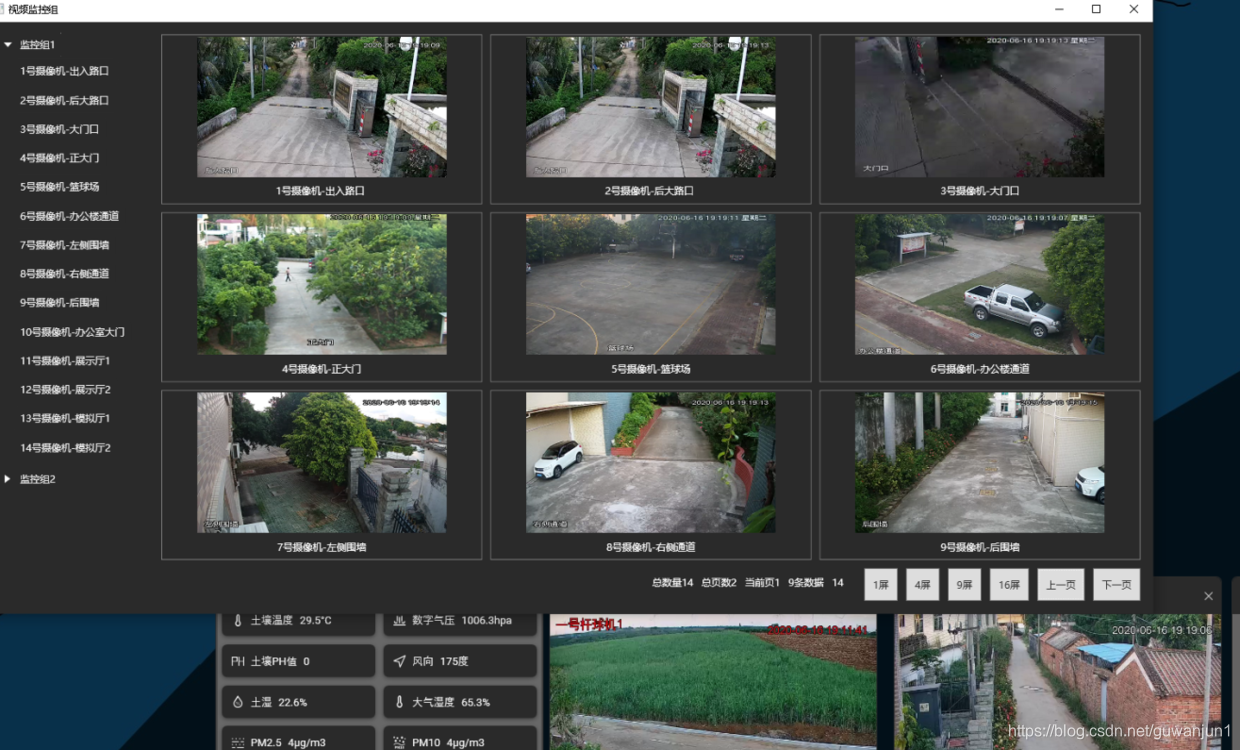Click the 29.5°C soil temperature value
Screen dimensions: 1240x750
click(x=316, y=620)
